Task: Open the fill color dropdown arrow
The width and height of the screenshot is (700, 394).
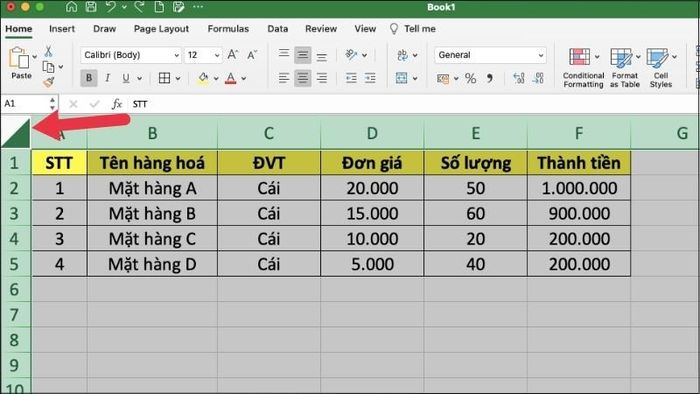Action: click(216, 79)
